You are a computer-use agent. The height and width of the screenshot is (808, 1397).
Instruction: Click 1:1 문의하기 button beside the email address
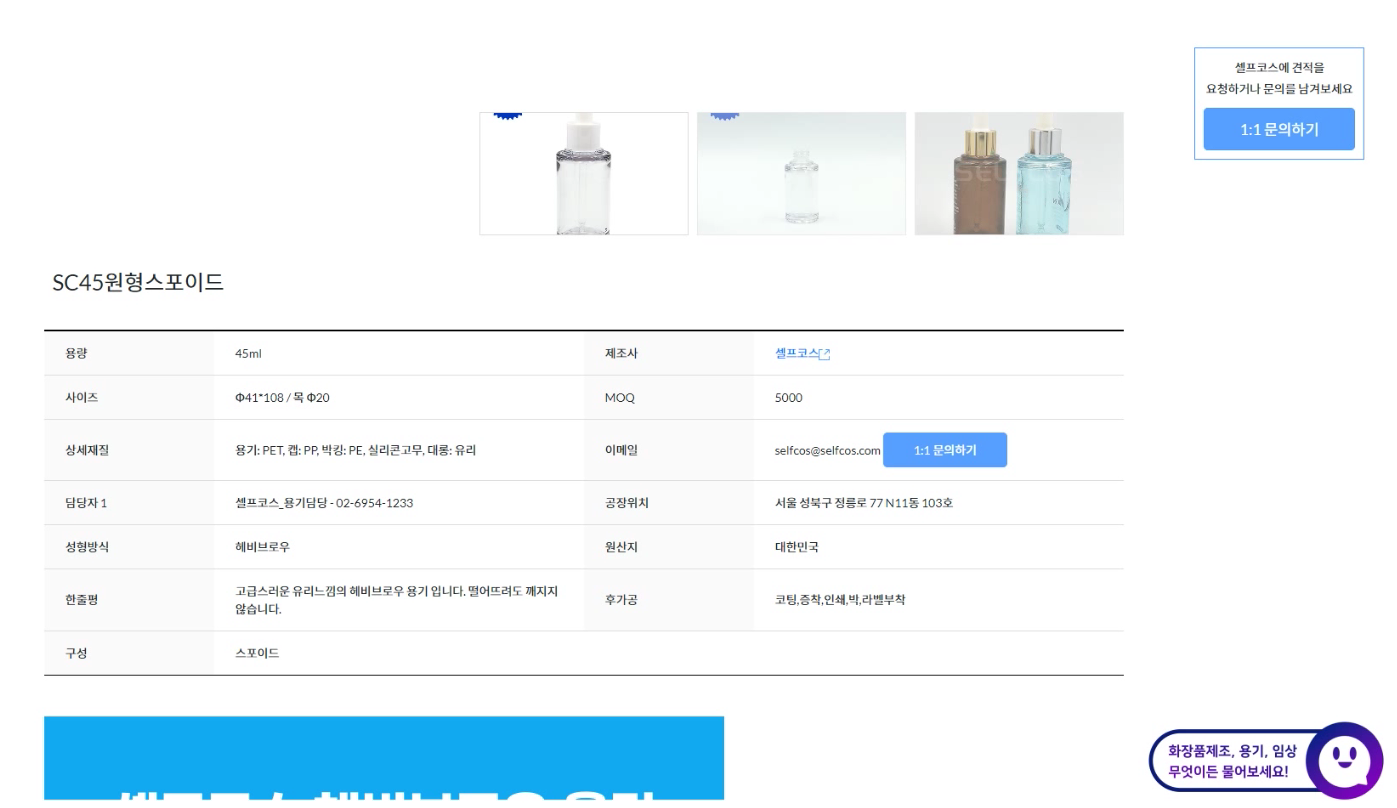(944, 450)
